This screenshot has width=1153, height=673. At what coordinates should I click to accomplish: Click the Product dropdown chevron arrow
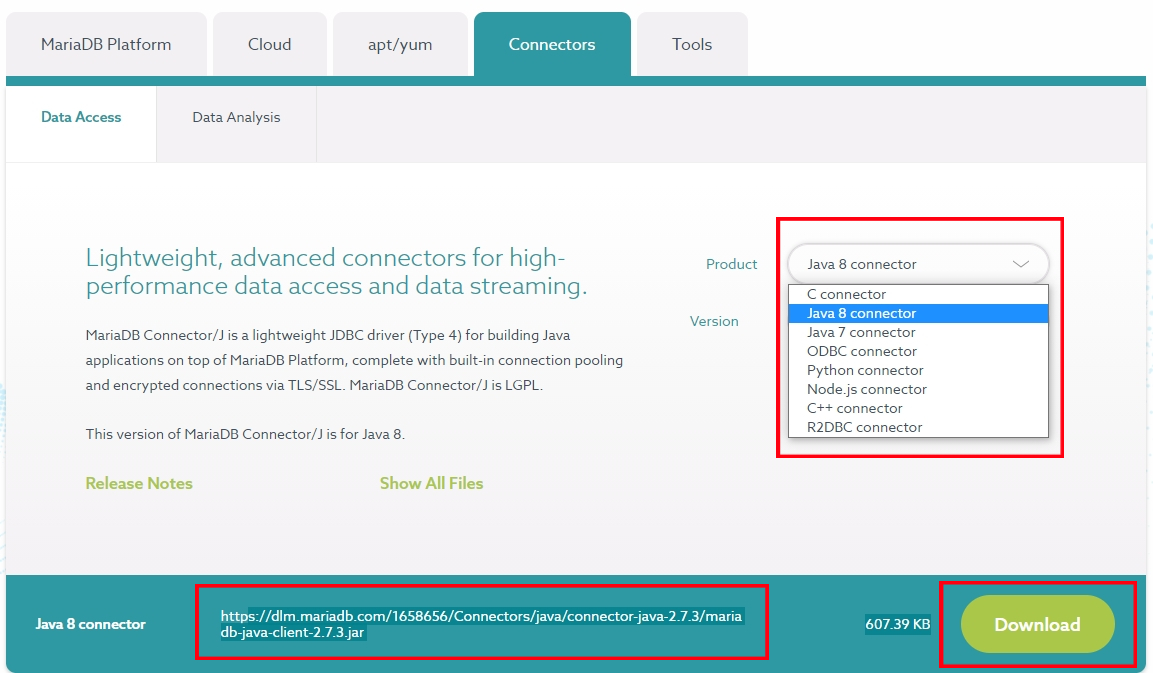[x=1020, y=264]
